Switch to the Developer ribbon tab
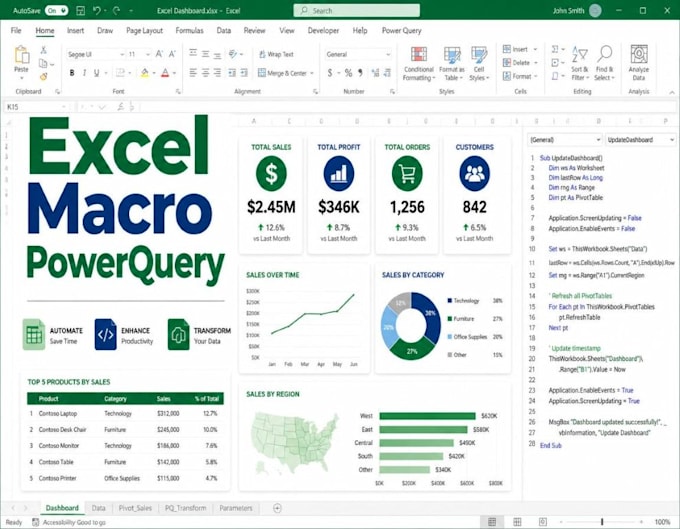 [x=323, y=30]
